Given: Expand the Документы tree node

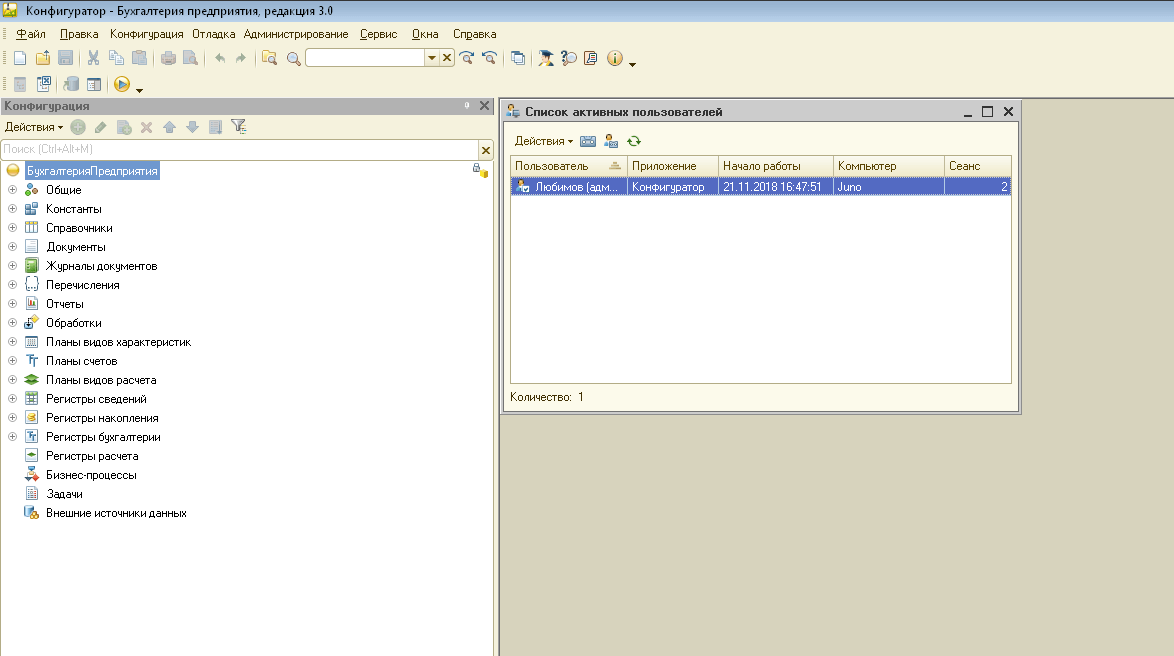Looking at the screenshot, I should tap(12, 246).
